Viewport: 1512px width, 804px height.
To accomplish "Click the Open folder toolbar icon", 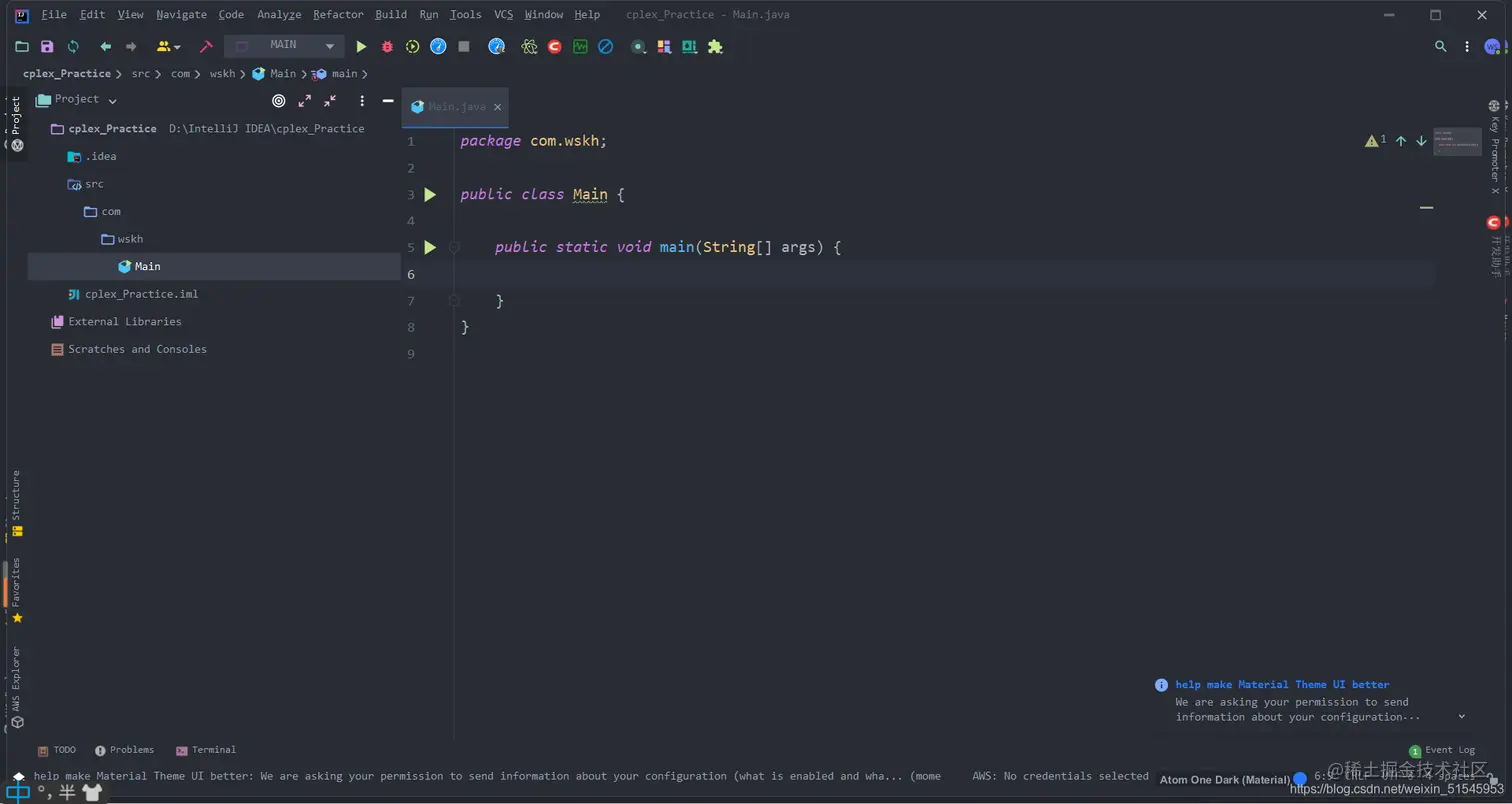I will tap(22, 46).
